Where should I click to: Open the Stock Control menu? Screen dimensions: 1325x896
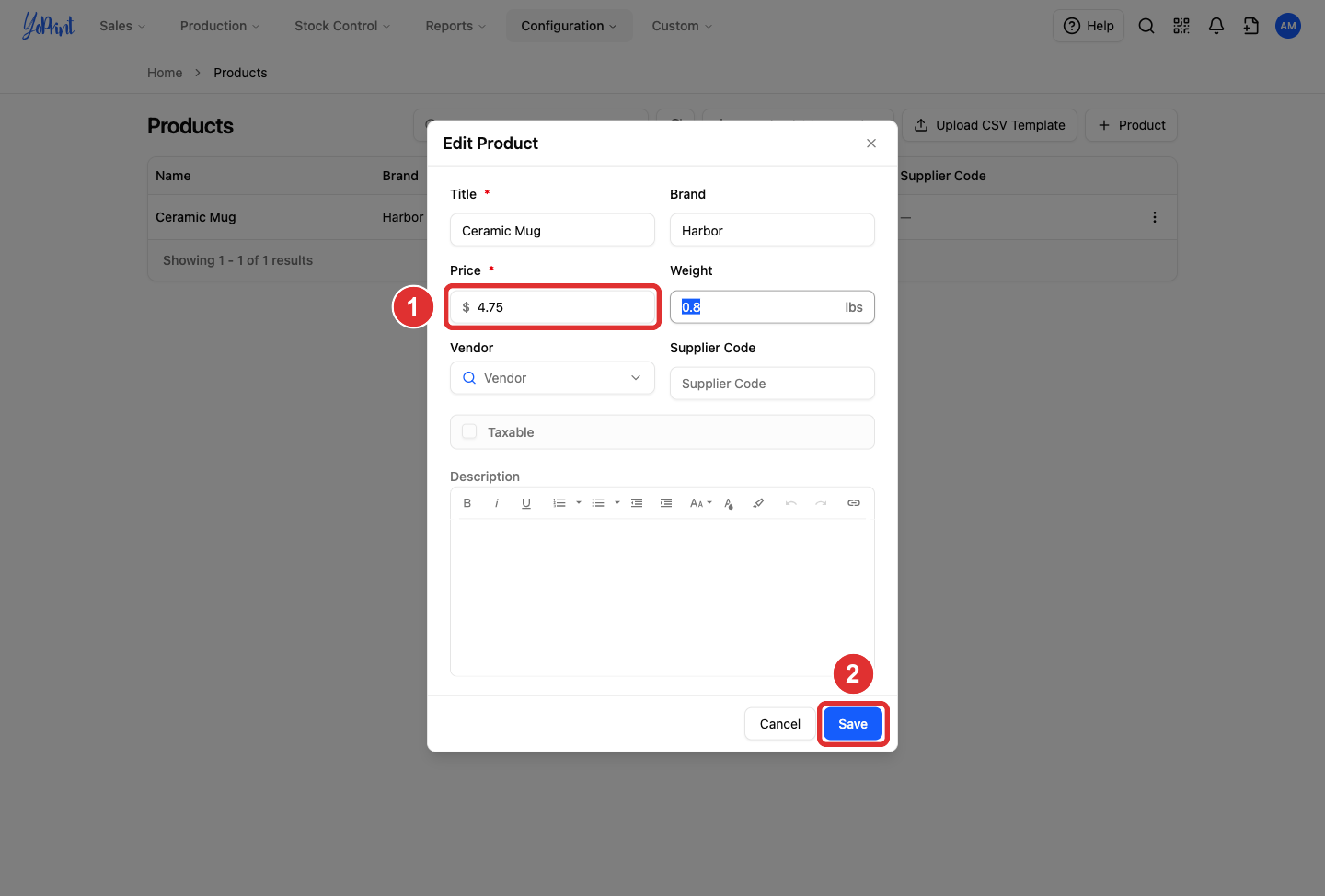[x=342, y=26]
